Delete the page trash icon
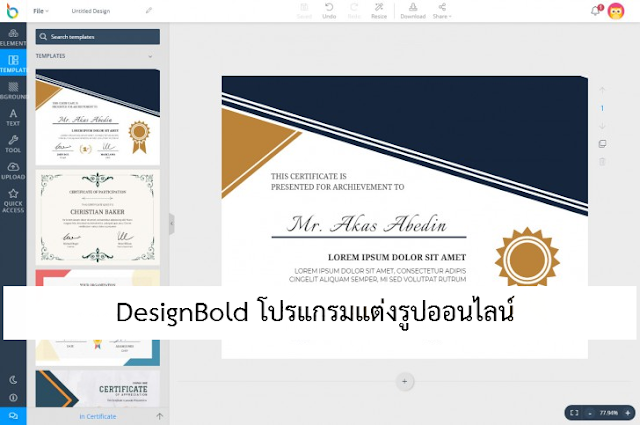This screenshot has height=425, width=640. pos(602,162)
